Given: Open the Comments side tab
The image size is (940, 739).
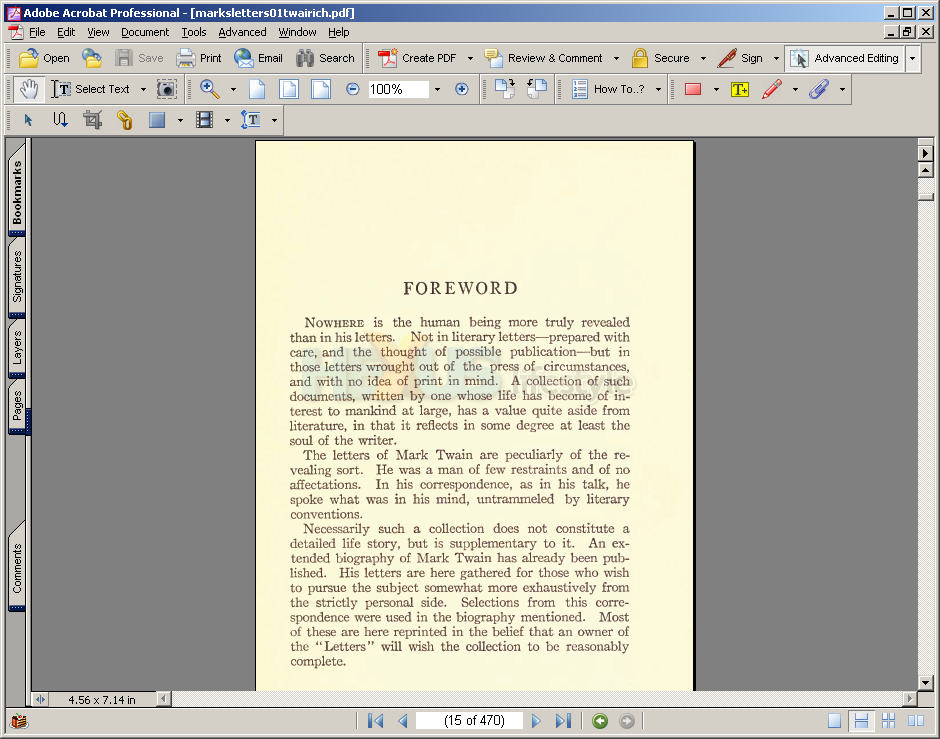Looking at the screenshot, I should tap(17, 568).
